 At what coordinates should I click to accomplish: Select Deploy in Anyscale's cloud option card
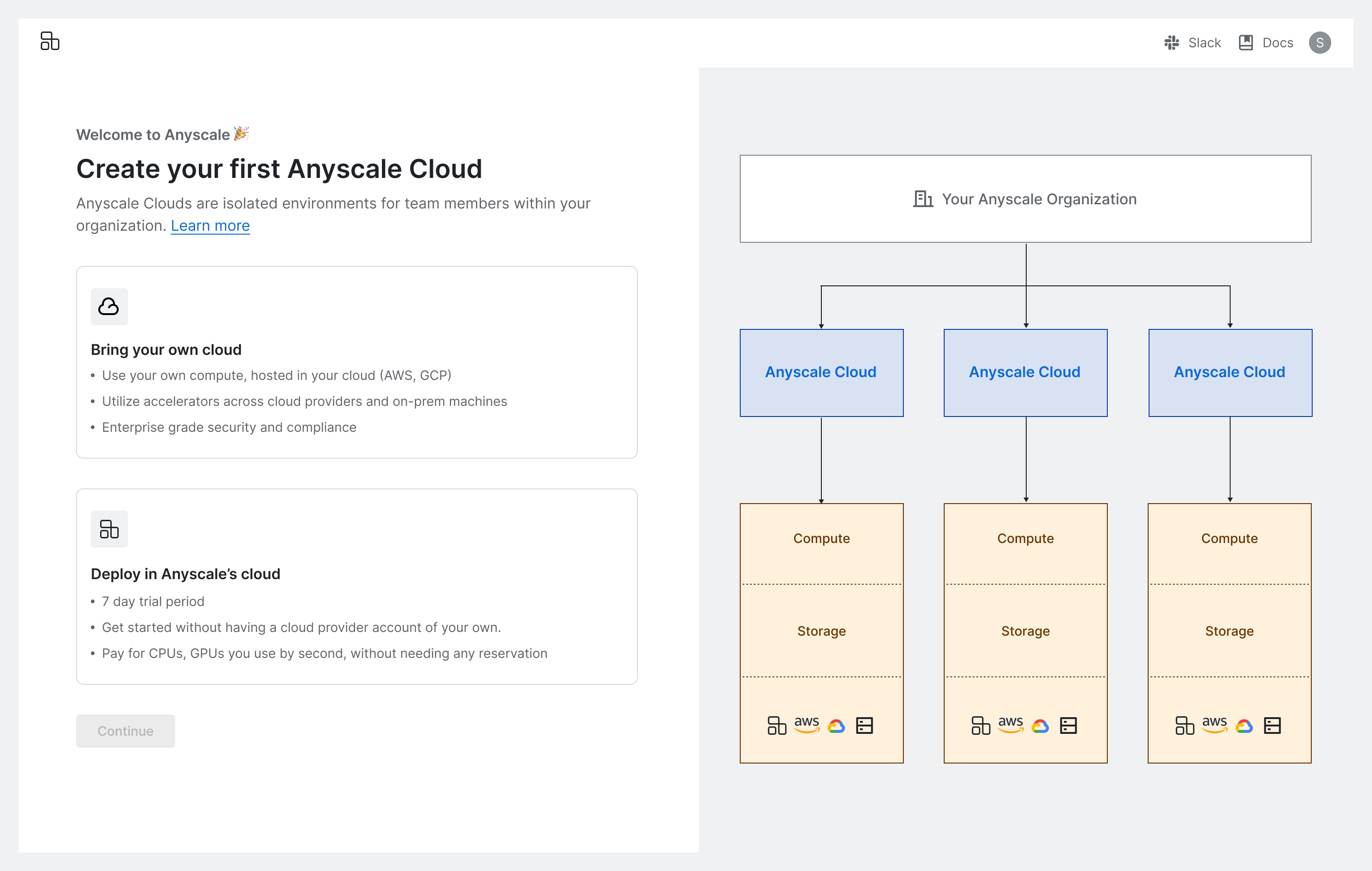tap(357, 586)
